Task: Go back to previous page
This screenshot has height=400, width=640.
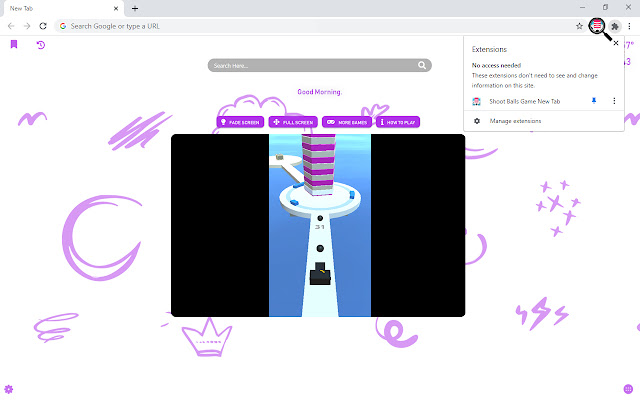Action: tap(11, 26)
